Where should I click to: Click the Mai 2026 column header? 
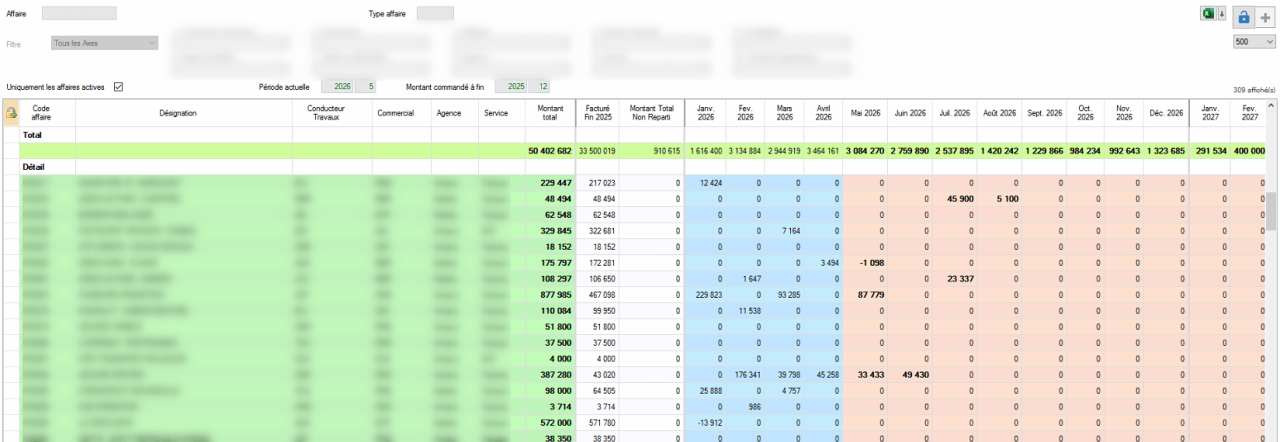pos(866,113)
